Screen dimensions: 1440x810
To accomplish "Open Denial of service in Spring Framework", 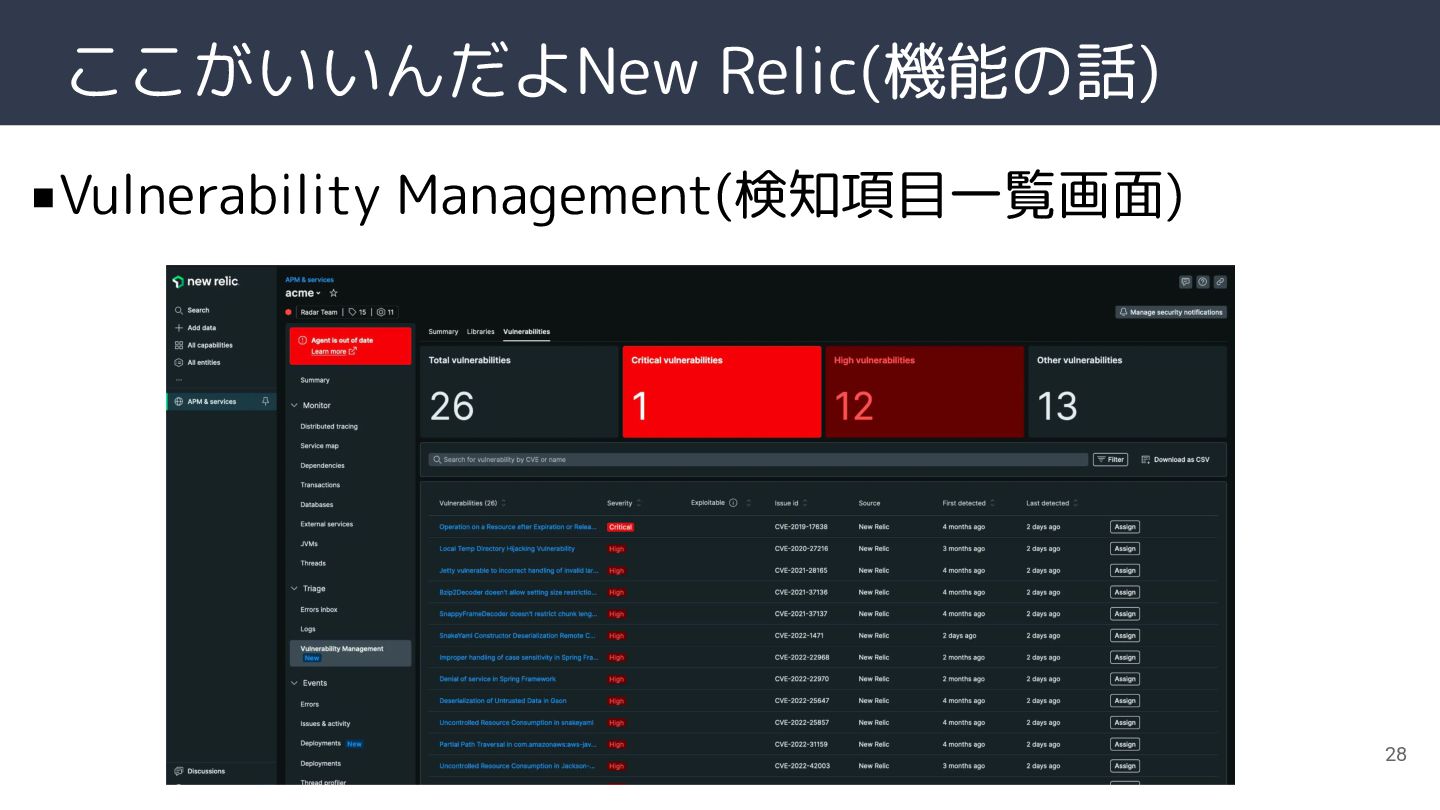I will [497, 679].
